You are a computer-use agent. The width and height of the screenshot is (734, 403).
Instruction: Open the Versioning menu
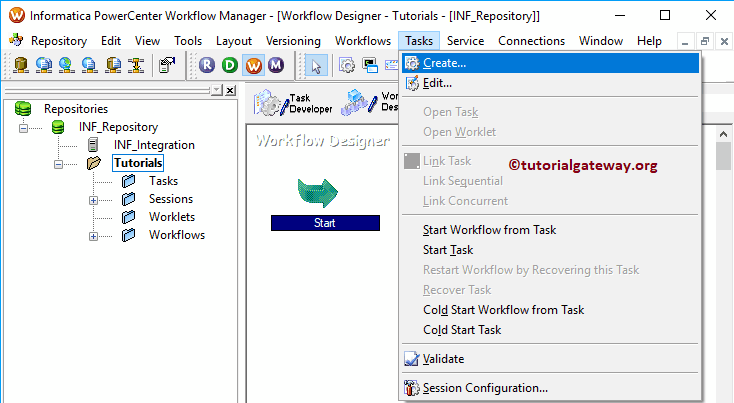pyautogui.click(x=294, y=41)
